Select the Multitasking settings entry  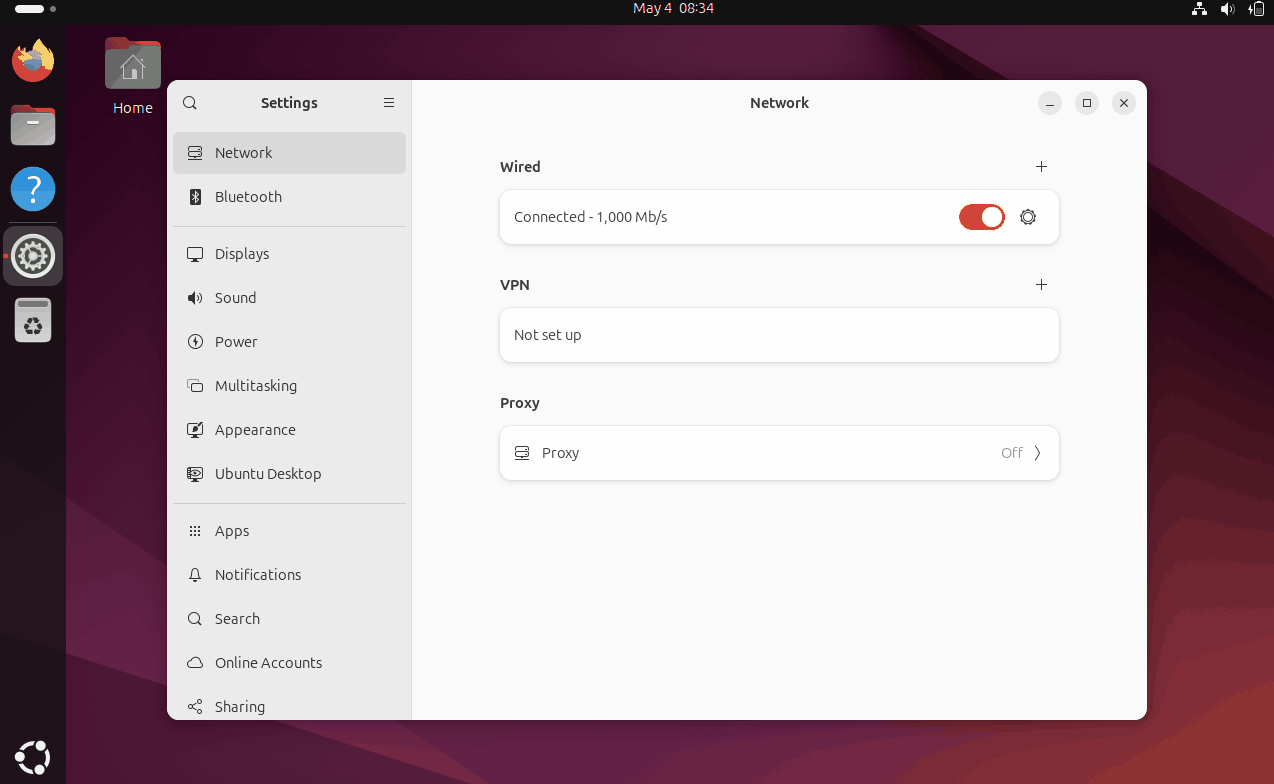196,385
